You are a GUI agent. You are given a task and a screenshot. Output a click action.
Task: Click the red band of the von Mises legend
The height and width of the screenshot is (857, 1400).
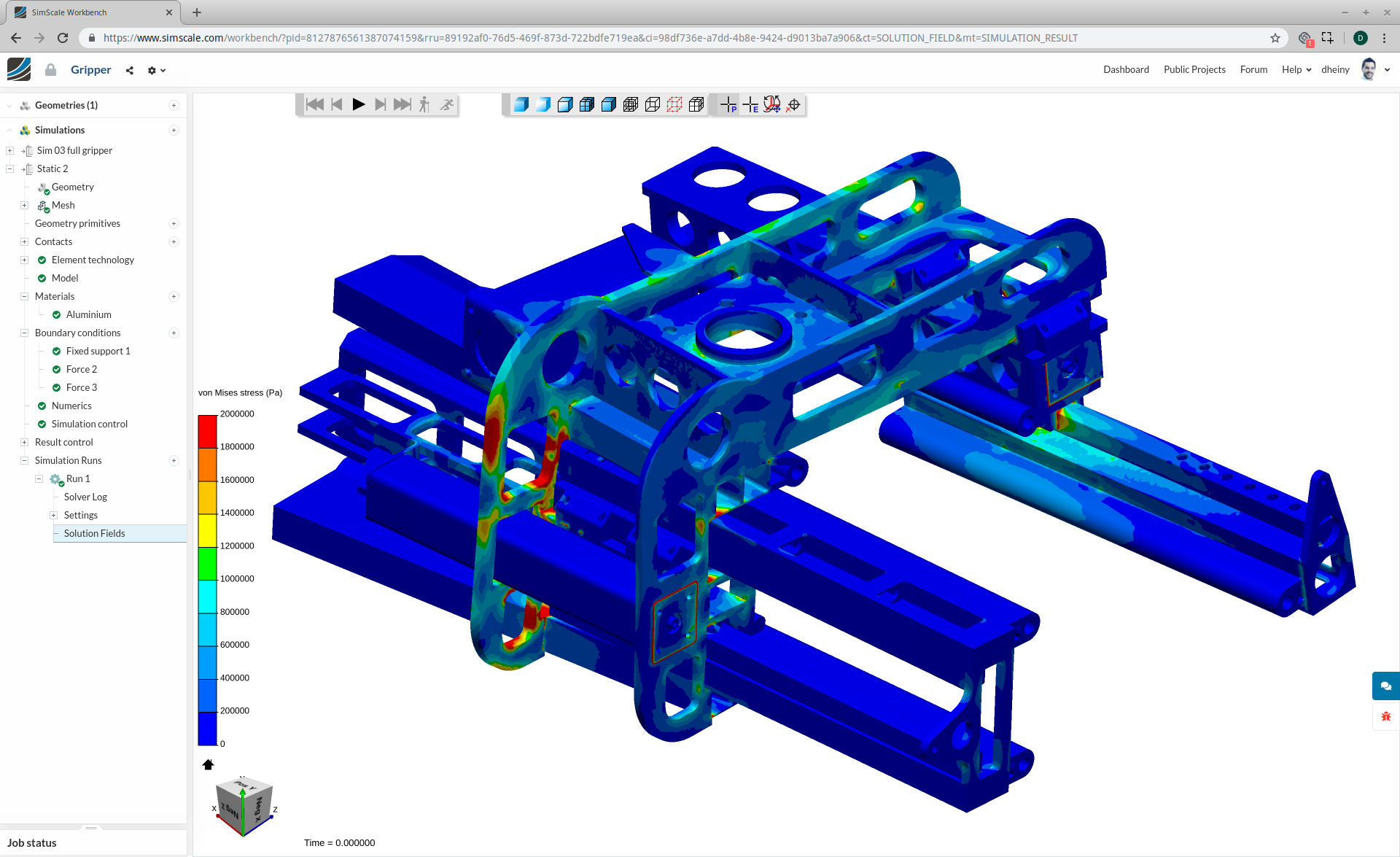(206, 430)
